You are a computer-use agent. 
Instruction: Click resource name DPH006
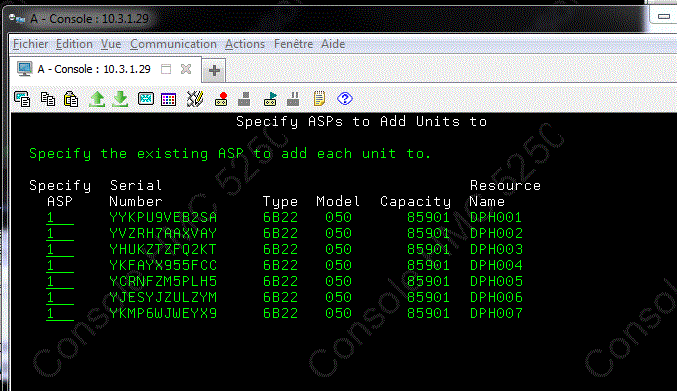(x=496, y=297)
